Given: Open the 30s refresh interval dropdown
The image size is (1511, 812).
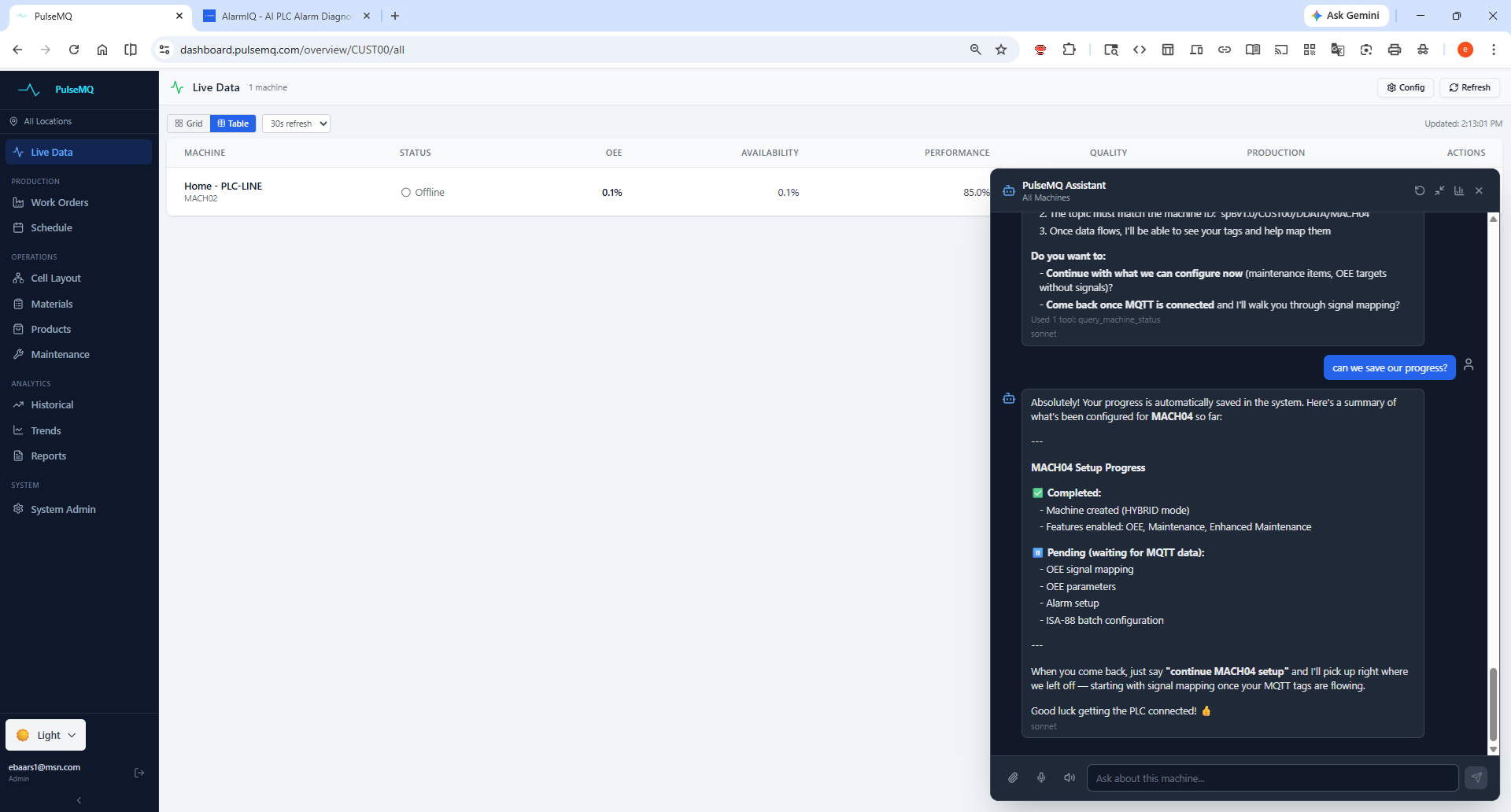Looking at the screenshot, I should (296, 124).
